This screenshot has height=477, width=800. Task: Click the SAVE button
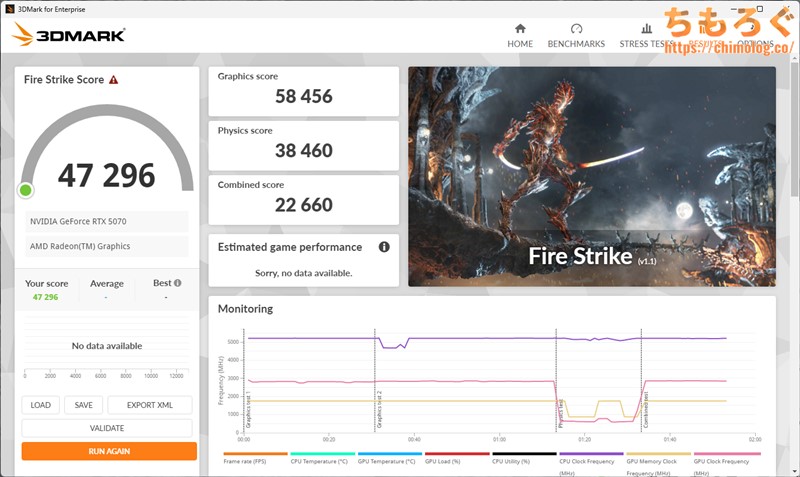[84, 405]
